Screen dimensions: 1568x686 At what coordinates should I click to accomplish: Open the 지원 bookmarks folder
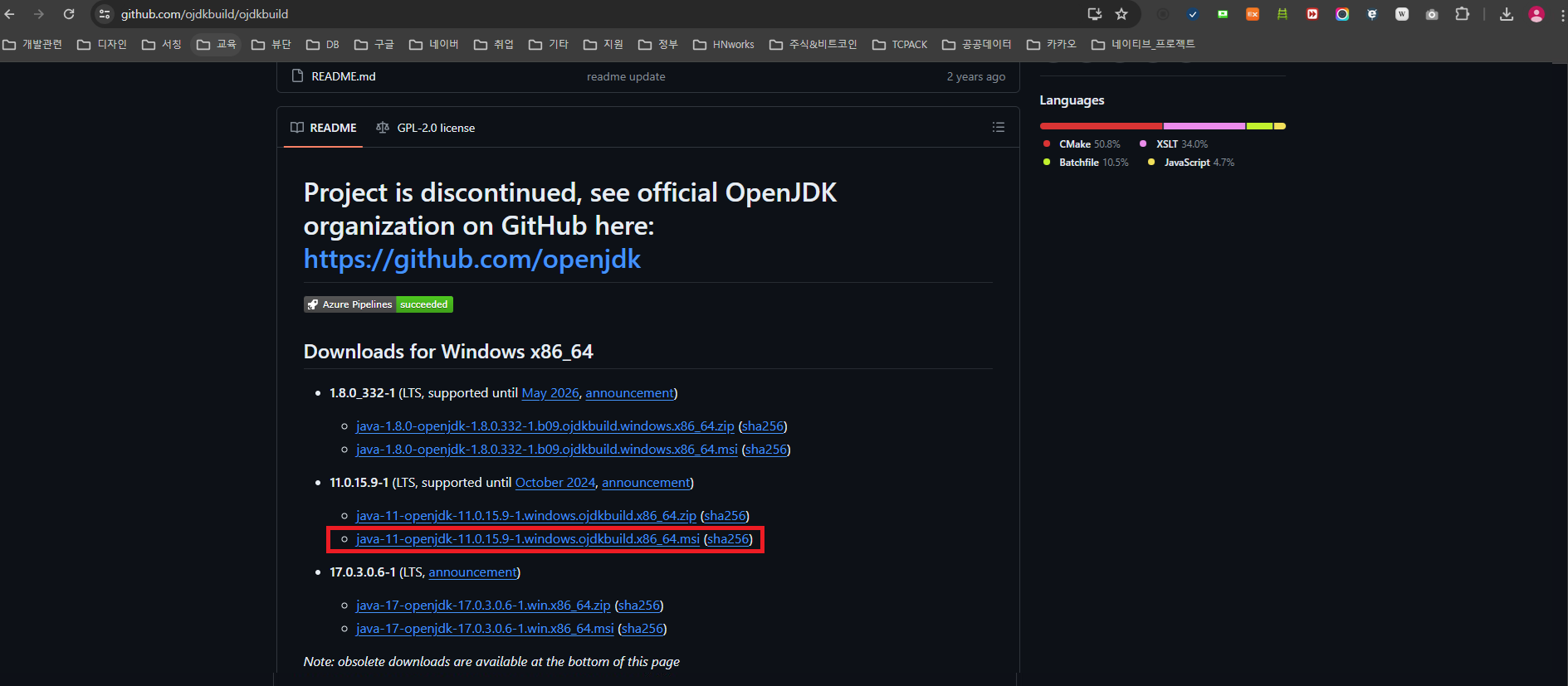[603, 44]
